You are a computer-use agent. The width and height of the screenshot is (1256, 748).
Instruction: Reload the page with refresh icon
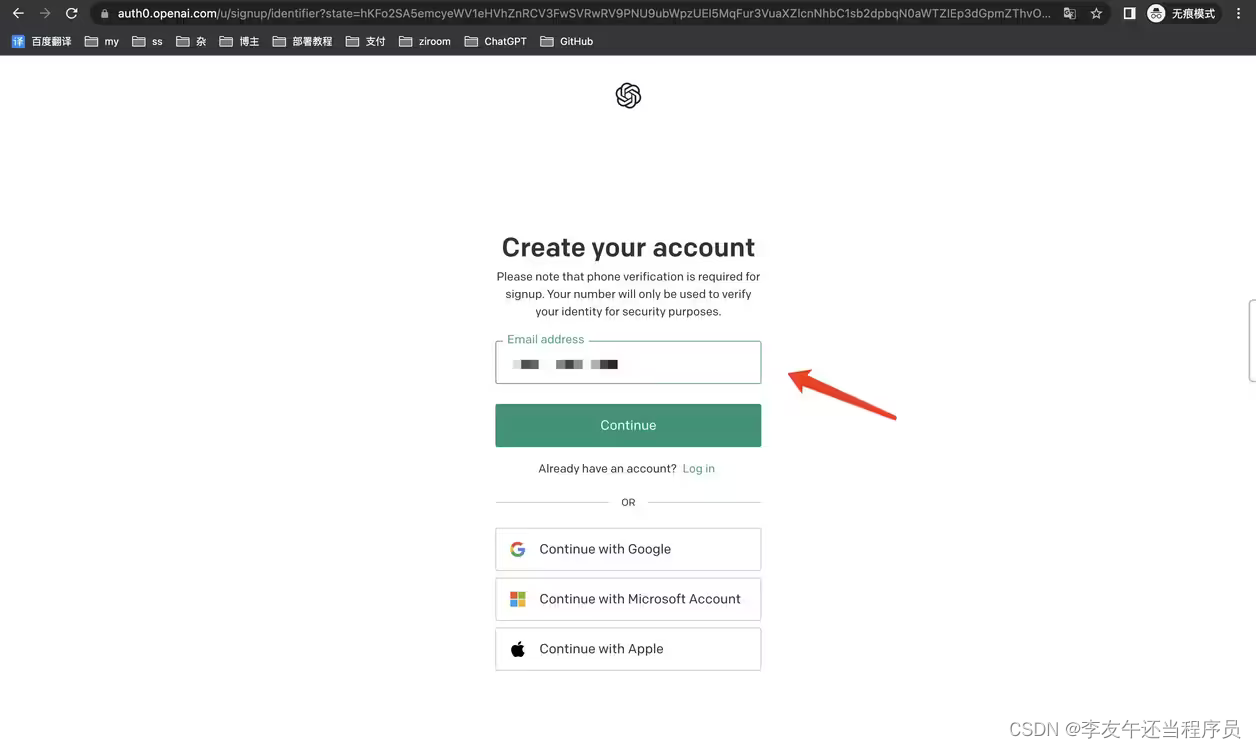coord(72,14)
